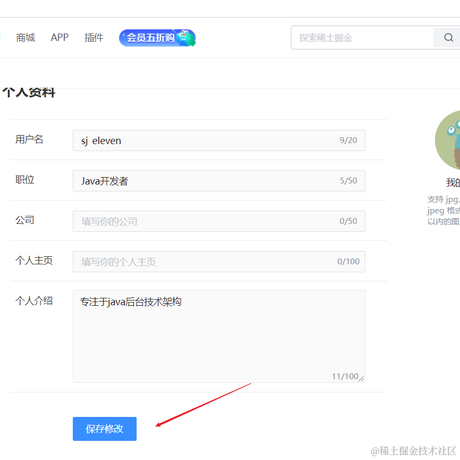Click the 公司 label
The height and width of the screenshot is (460, 460).
point(25,220)
